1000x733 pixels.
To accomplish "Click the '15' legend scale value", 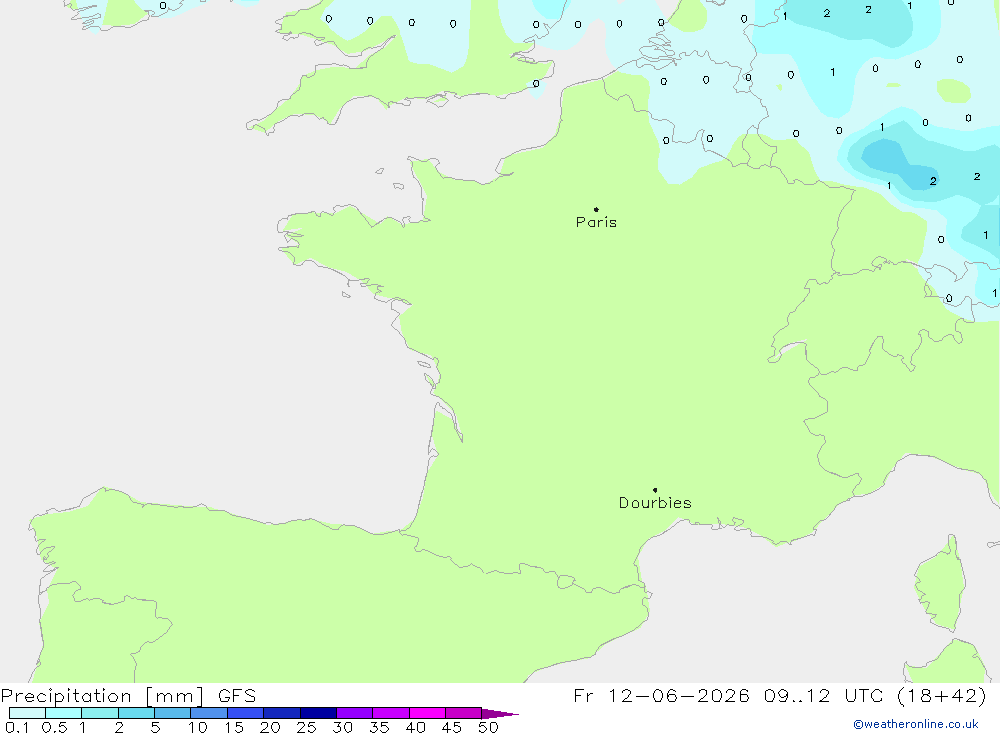I will coord(234,727).
